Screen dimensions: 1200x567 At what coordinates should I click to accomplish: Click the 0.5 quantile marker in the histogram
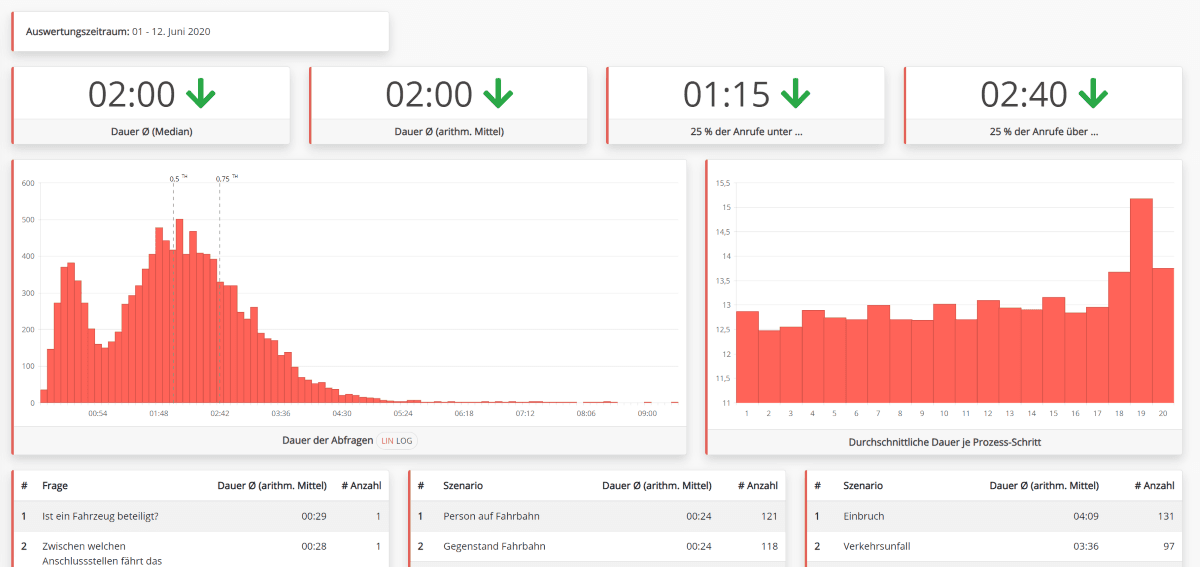174,179
